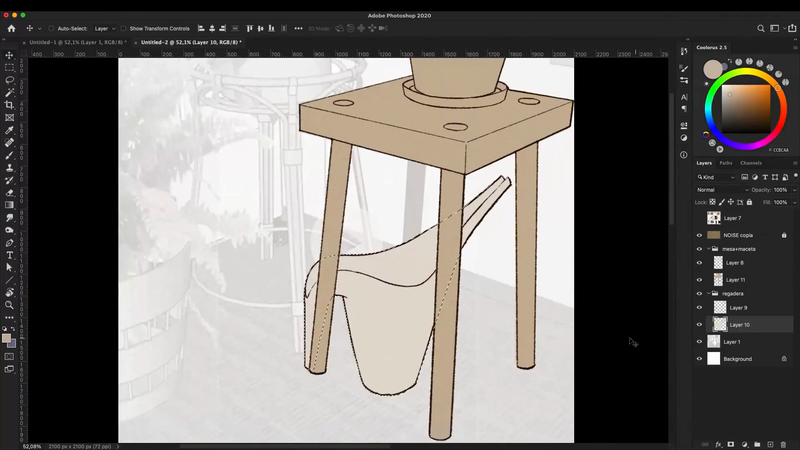Select the Move tool in the toolbar
Screen dimensions: 800x450
(10, 56)
